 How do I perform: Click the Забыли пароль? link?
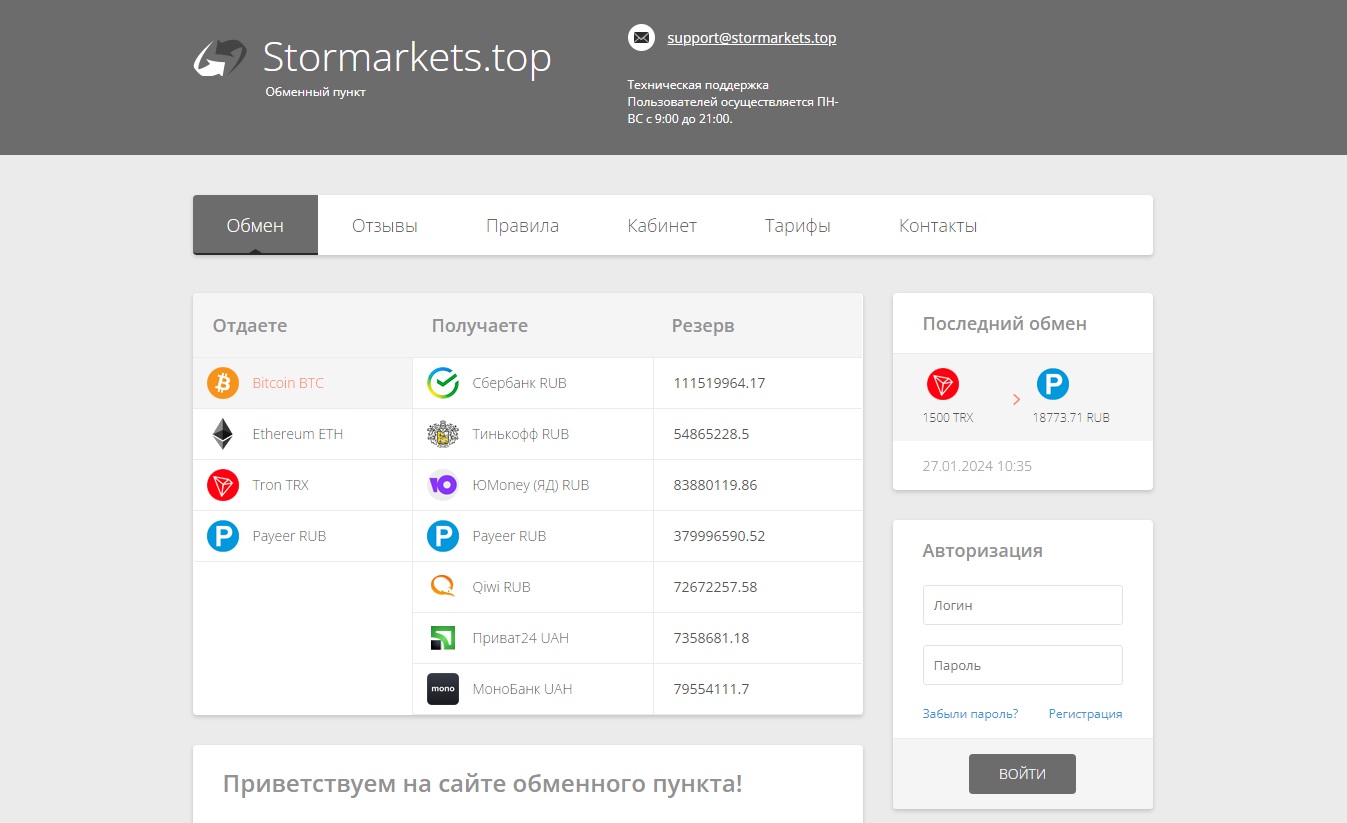[970, 714]
